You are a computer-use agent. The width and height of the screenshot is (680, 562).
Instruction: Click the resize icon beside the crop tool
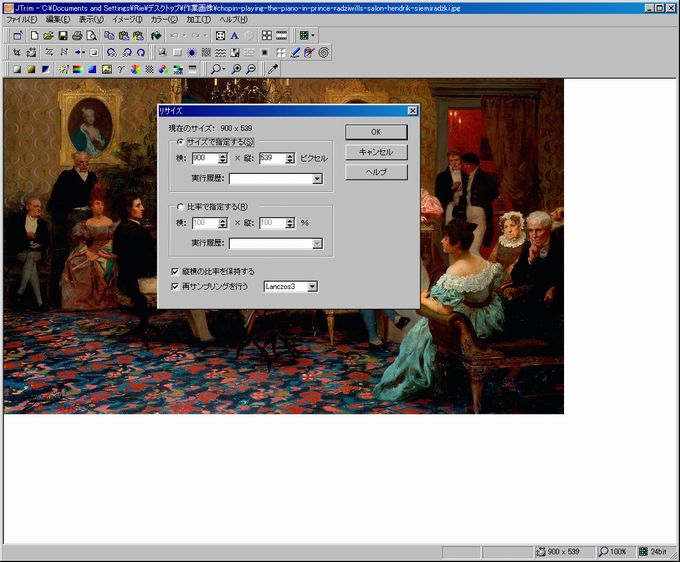pos(31,52)
